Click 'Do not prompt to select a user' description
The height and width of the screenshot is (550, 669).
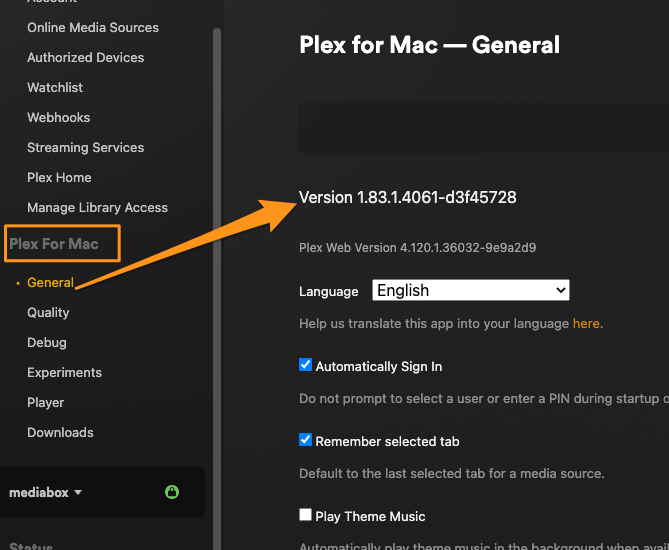[484, 399]
